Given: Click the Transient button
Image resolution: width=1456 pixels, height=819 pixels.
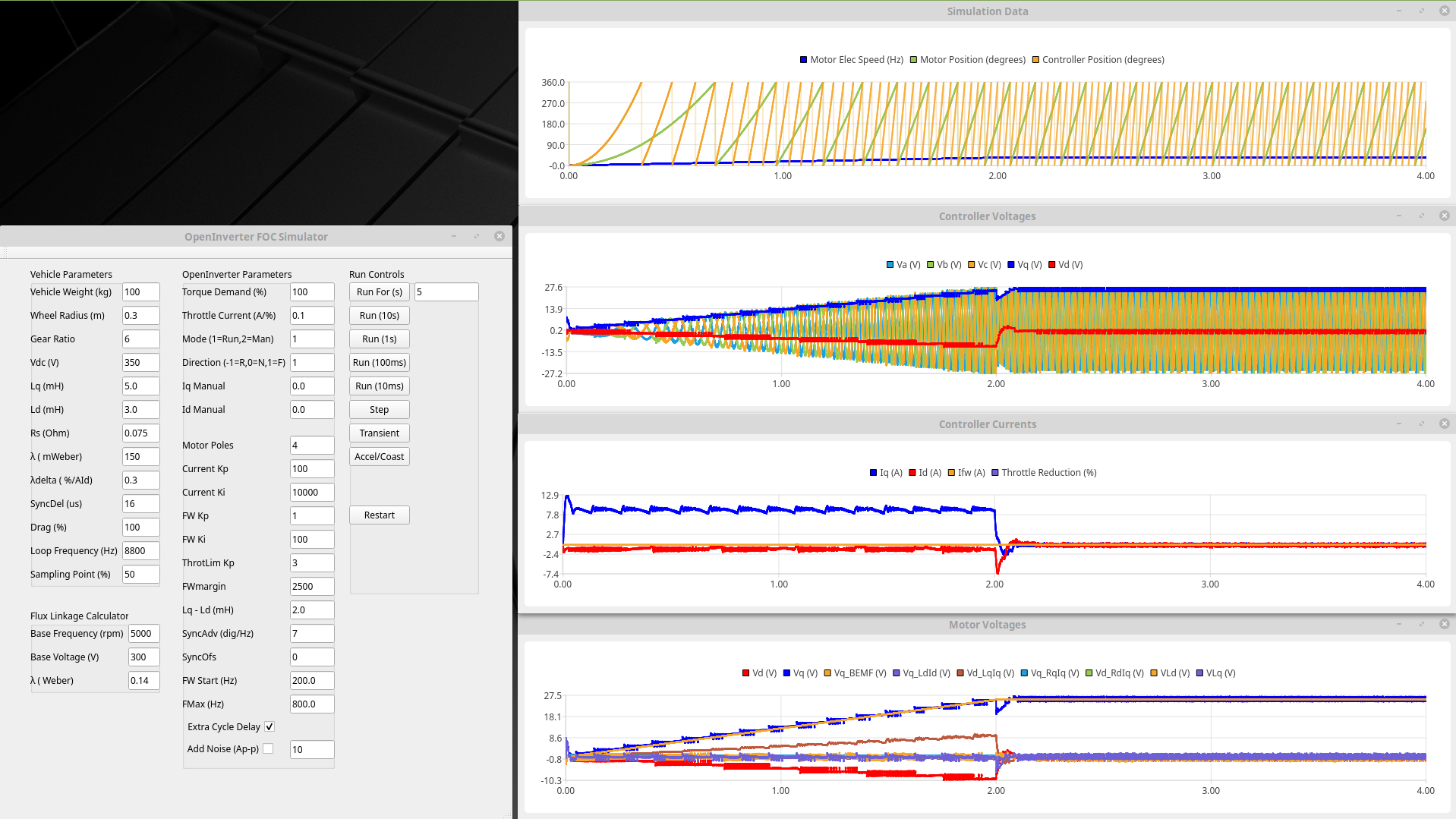Looking at the screenshot, I should [x=379, y=433].
